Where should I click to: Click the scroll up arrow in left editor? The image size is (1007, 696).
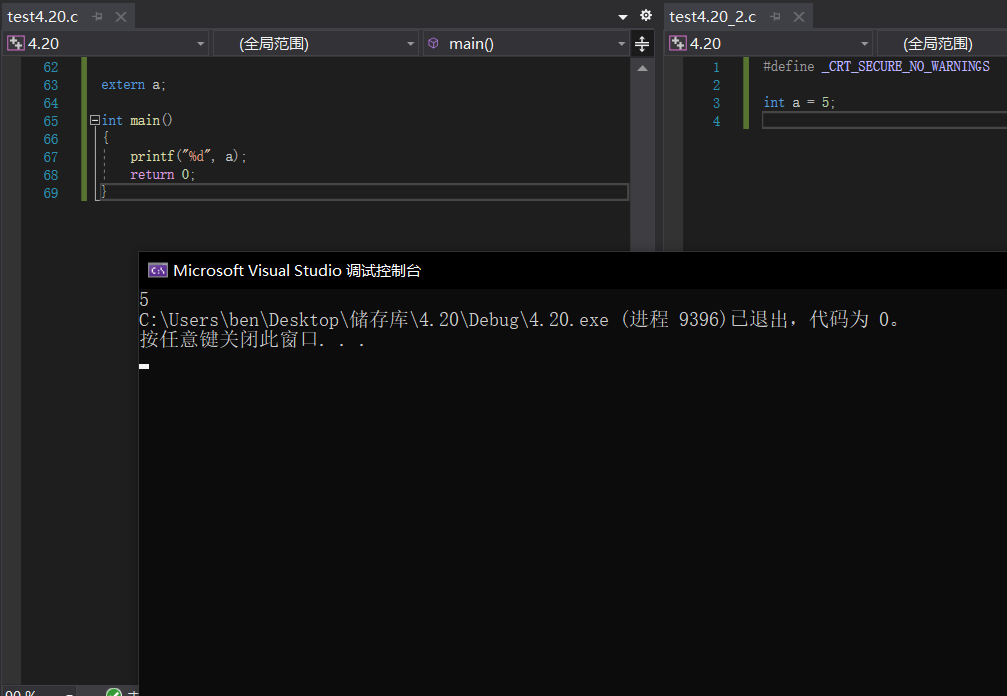642,68
